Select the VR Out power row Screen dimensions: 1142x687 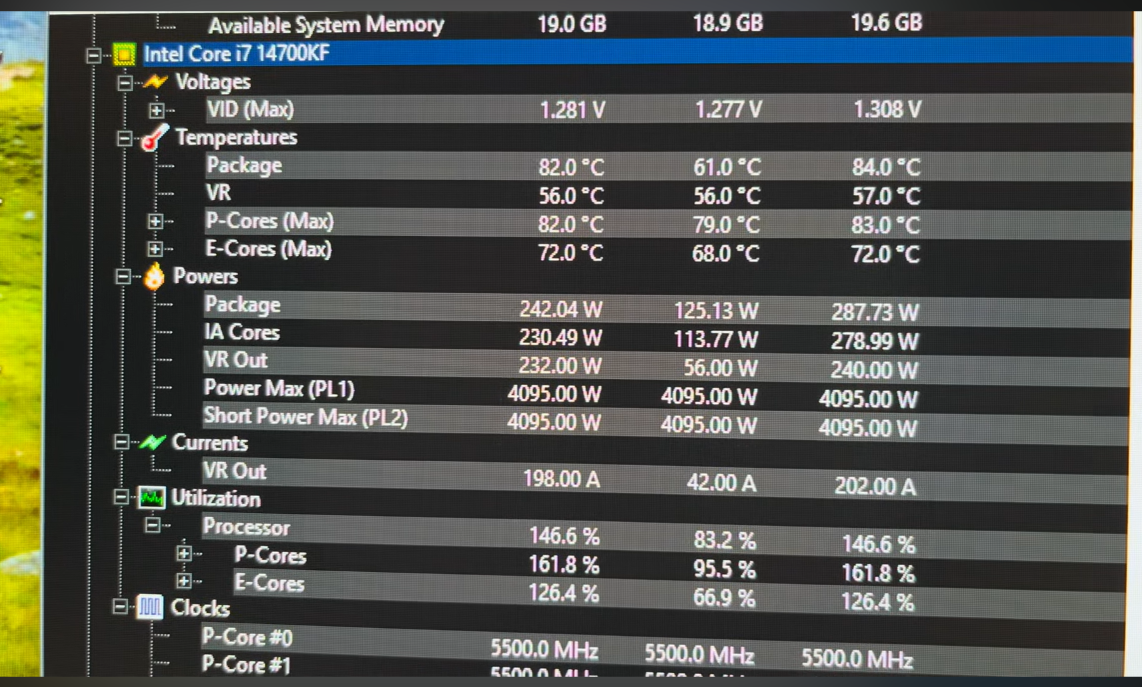pyautogui.click(x=666, y=365)
